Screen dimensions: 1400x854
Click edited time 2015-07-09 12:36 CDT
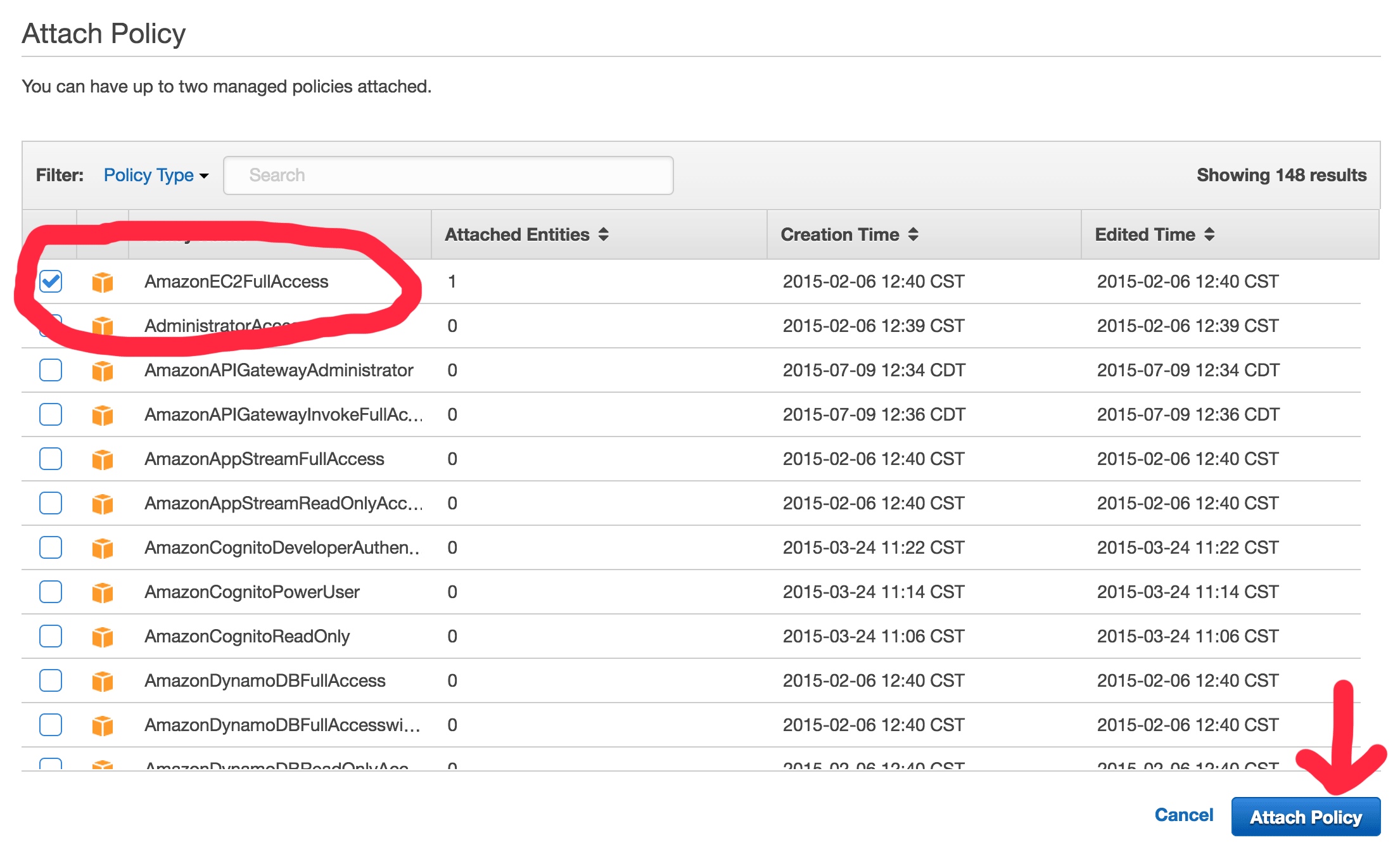pyautogui.click(x=1188, y=415)
